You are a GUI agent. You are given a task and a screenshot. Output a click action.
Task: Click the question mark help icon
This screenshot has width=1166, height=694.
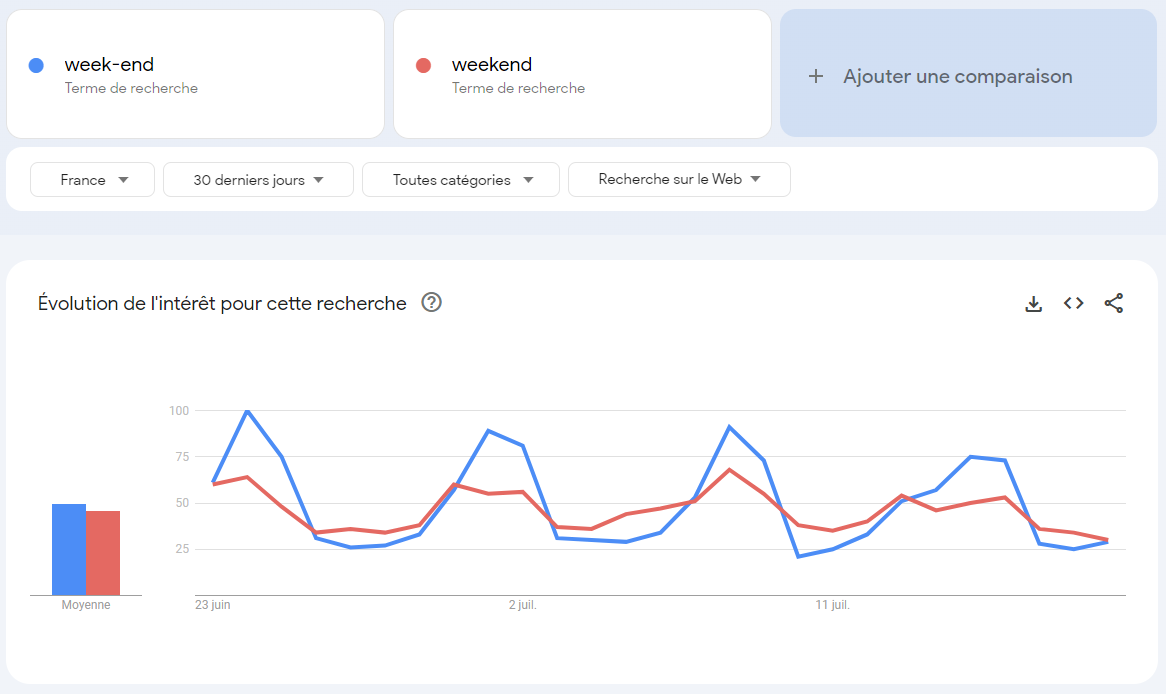click(x=431, y=302)
